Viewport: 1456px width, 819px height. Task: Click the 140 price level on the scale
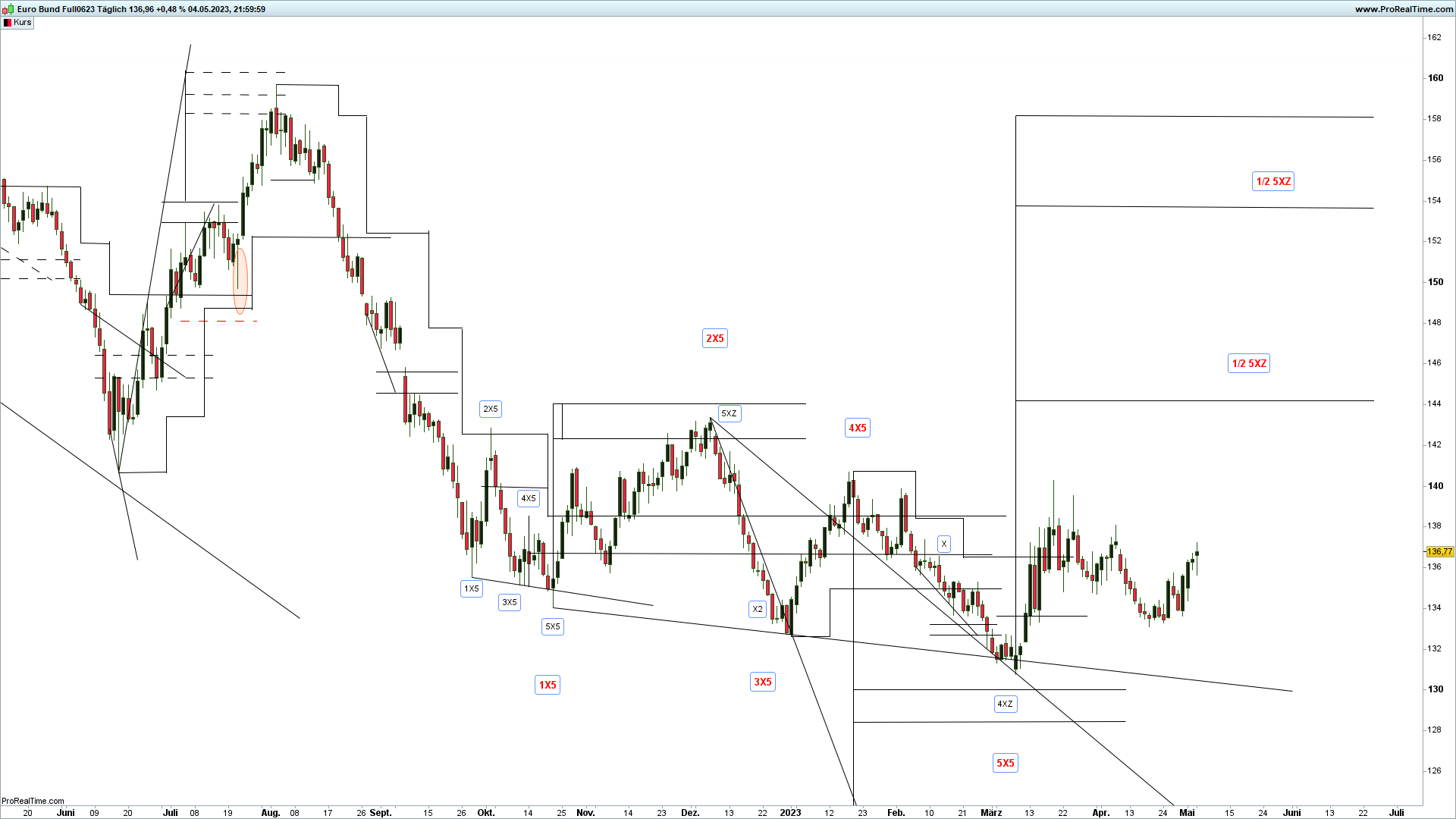click(x=1436, y=485)
